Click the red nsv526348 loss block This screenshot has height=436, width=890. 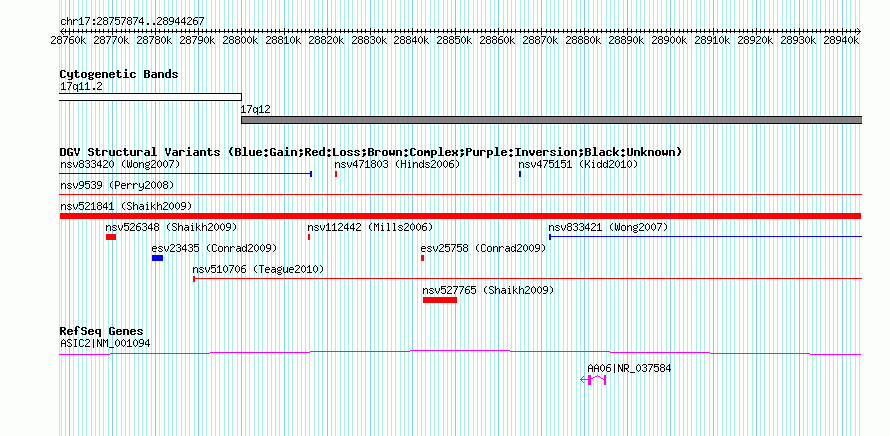(111, 237)
